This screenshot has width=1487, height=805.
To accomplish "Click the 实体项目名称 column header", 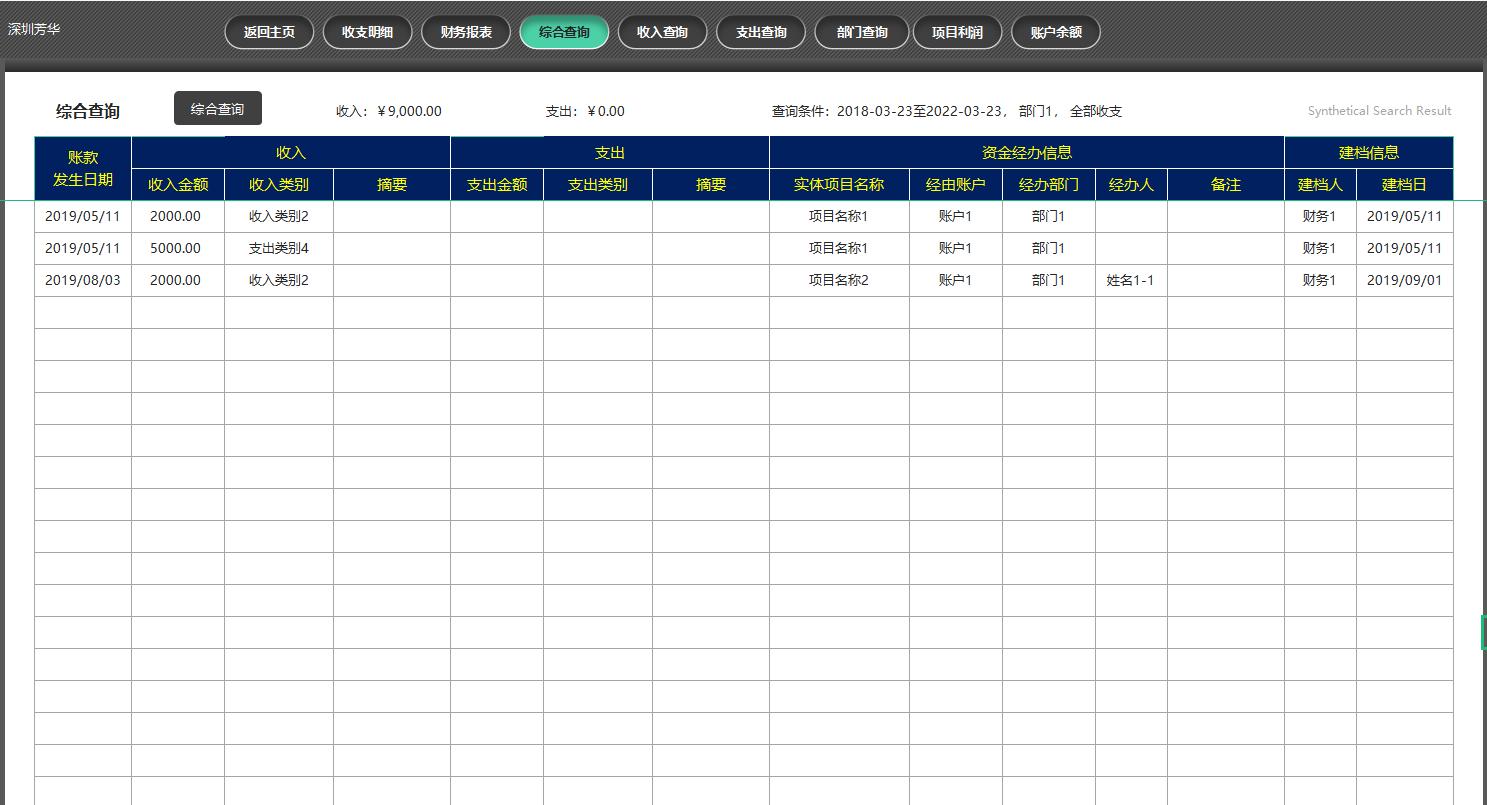I will [840, 184].
